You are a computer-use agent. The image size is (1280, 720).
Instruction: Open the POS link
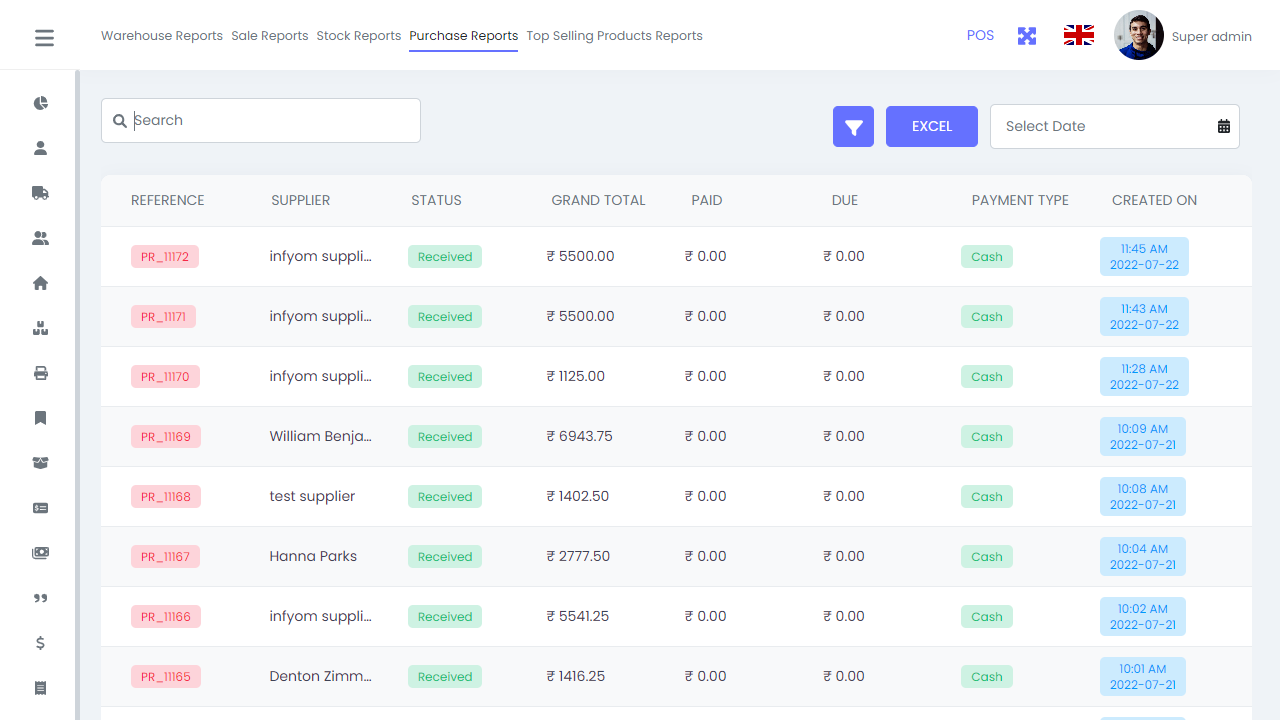click(980, 36)
